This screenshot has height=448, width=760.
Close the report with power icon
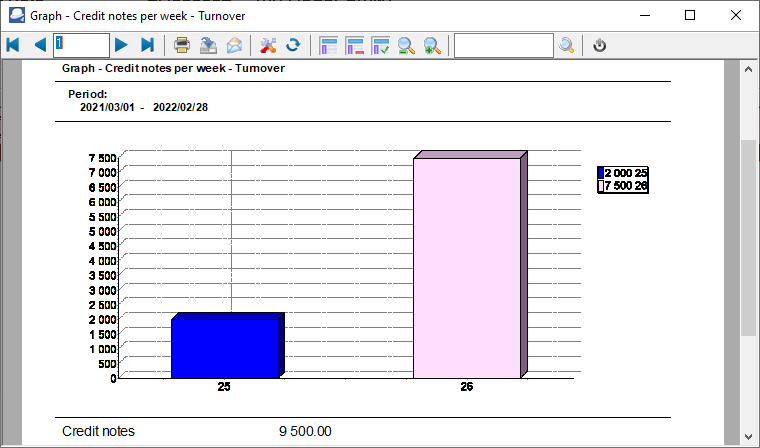pos(600,46)
